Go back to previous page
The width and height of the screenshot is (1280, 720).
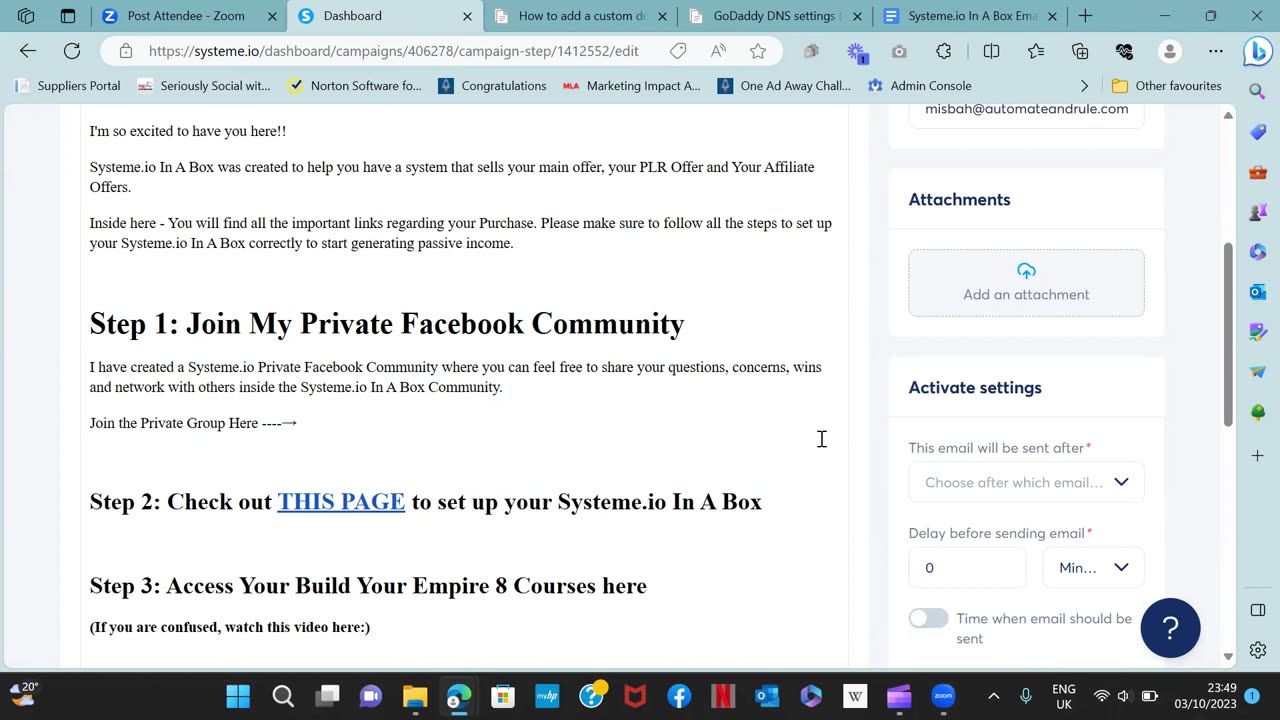coord(28,51)
